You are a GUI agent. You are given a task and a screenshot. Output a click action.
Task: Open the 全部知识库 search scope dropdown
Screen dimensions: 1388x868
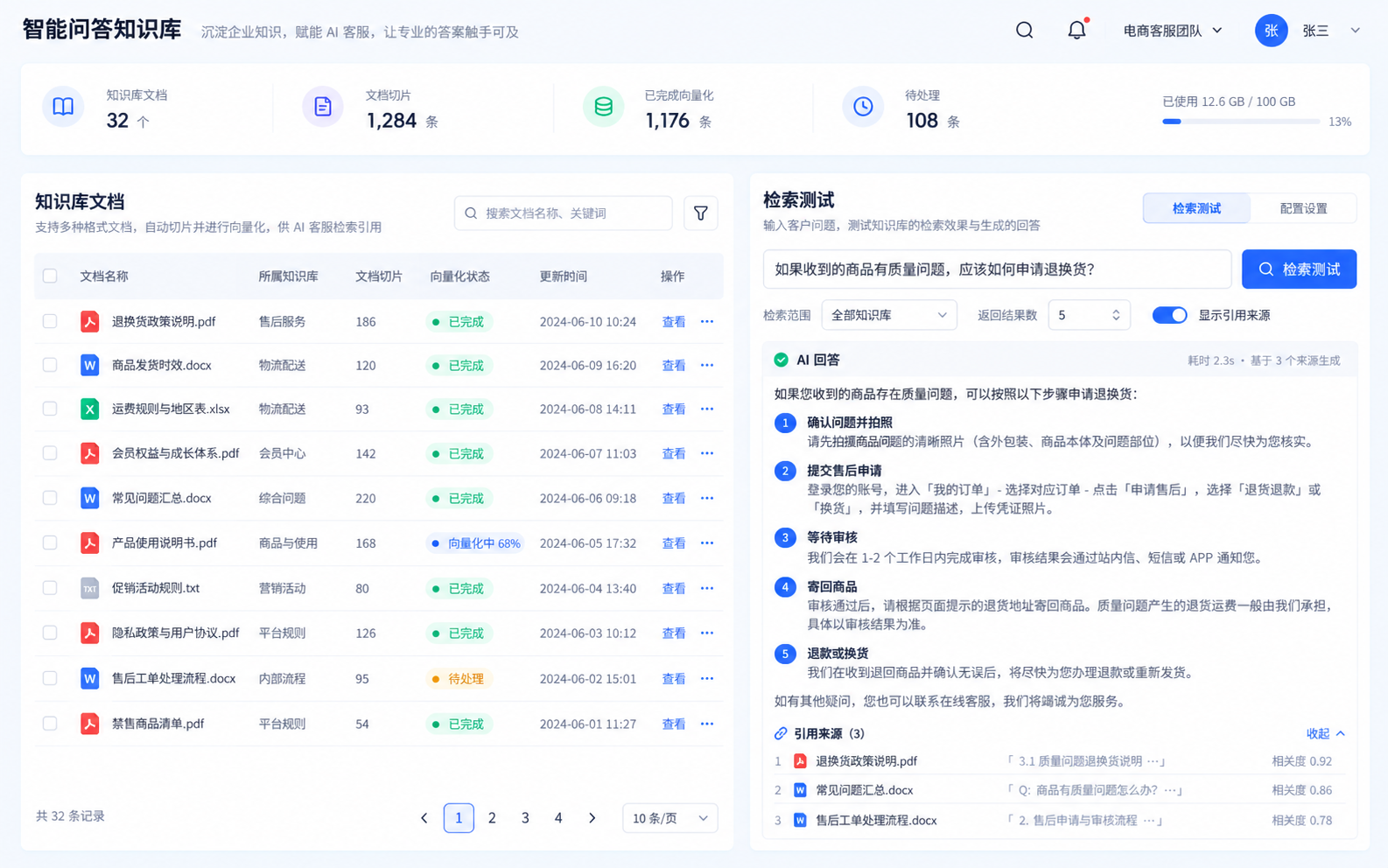point(889,315)
